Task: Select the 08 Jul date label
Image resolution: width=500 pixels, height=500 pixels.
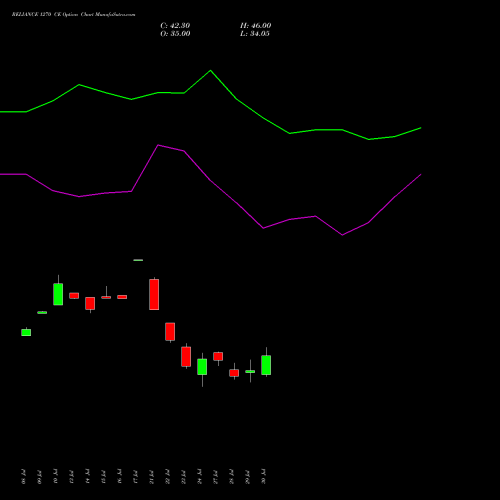Action: (x=23, y=477)
